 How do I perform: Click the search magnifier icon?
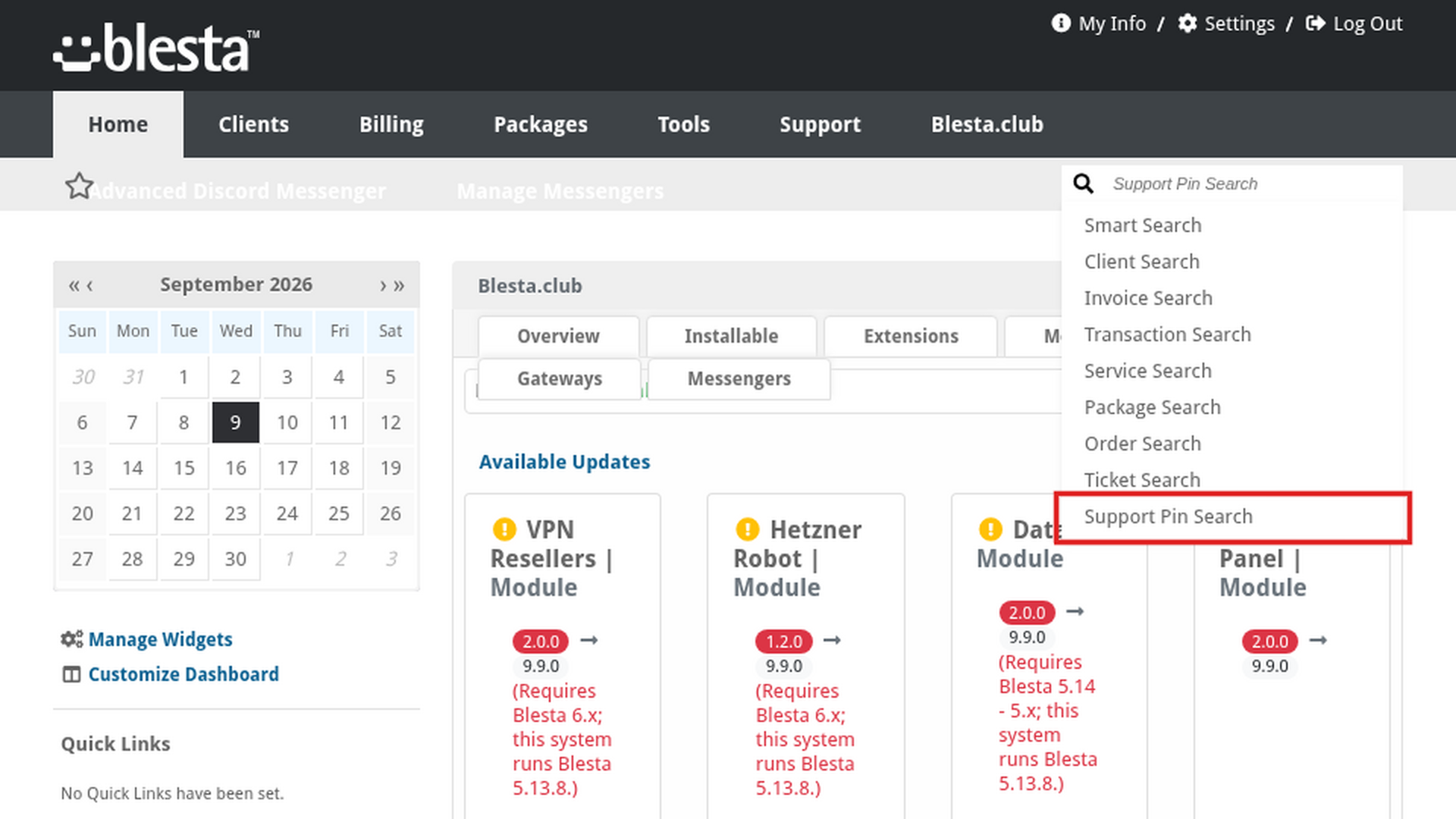[x=1083, y=184]
